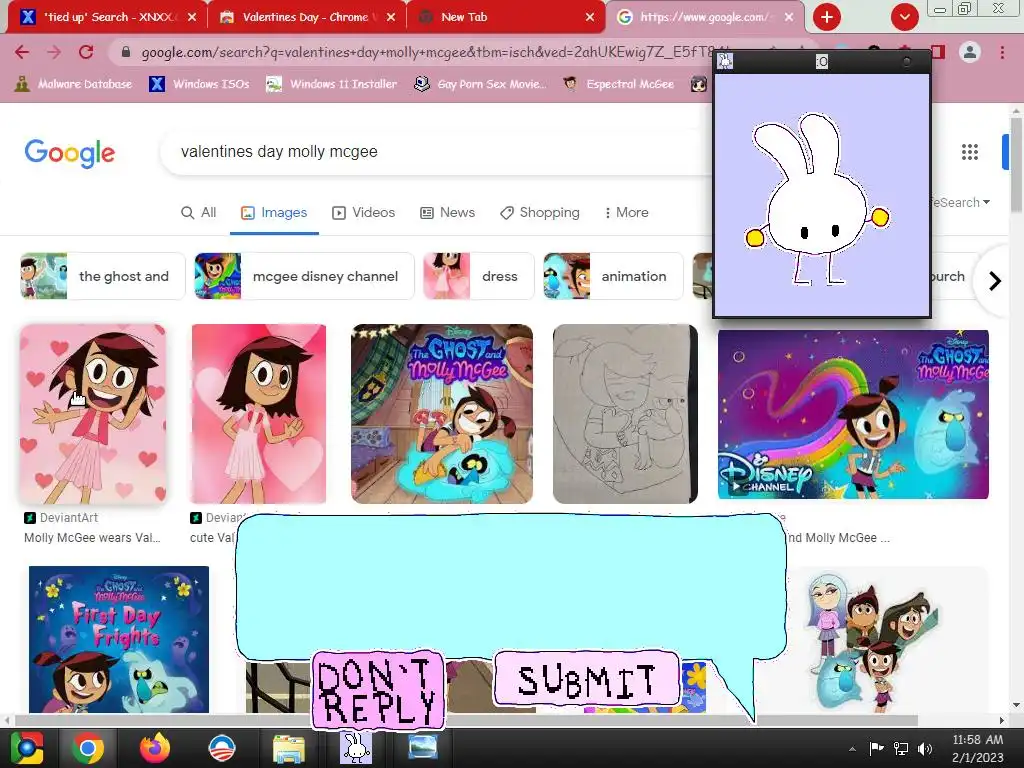Image resolution: width=1024 pixels, height=768 pixels.
Task: Click the Action Center flag tray icon
Action: pos(876,748)
